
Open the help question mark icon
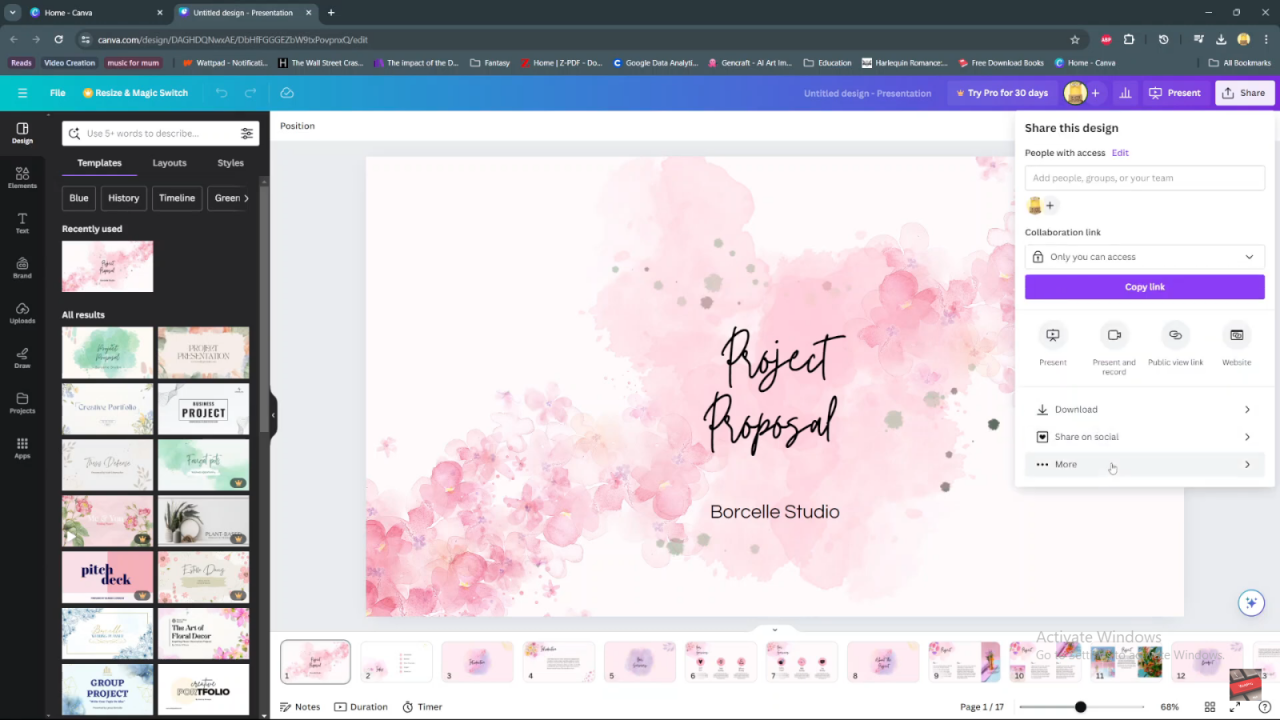1265,707
